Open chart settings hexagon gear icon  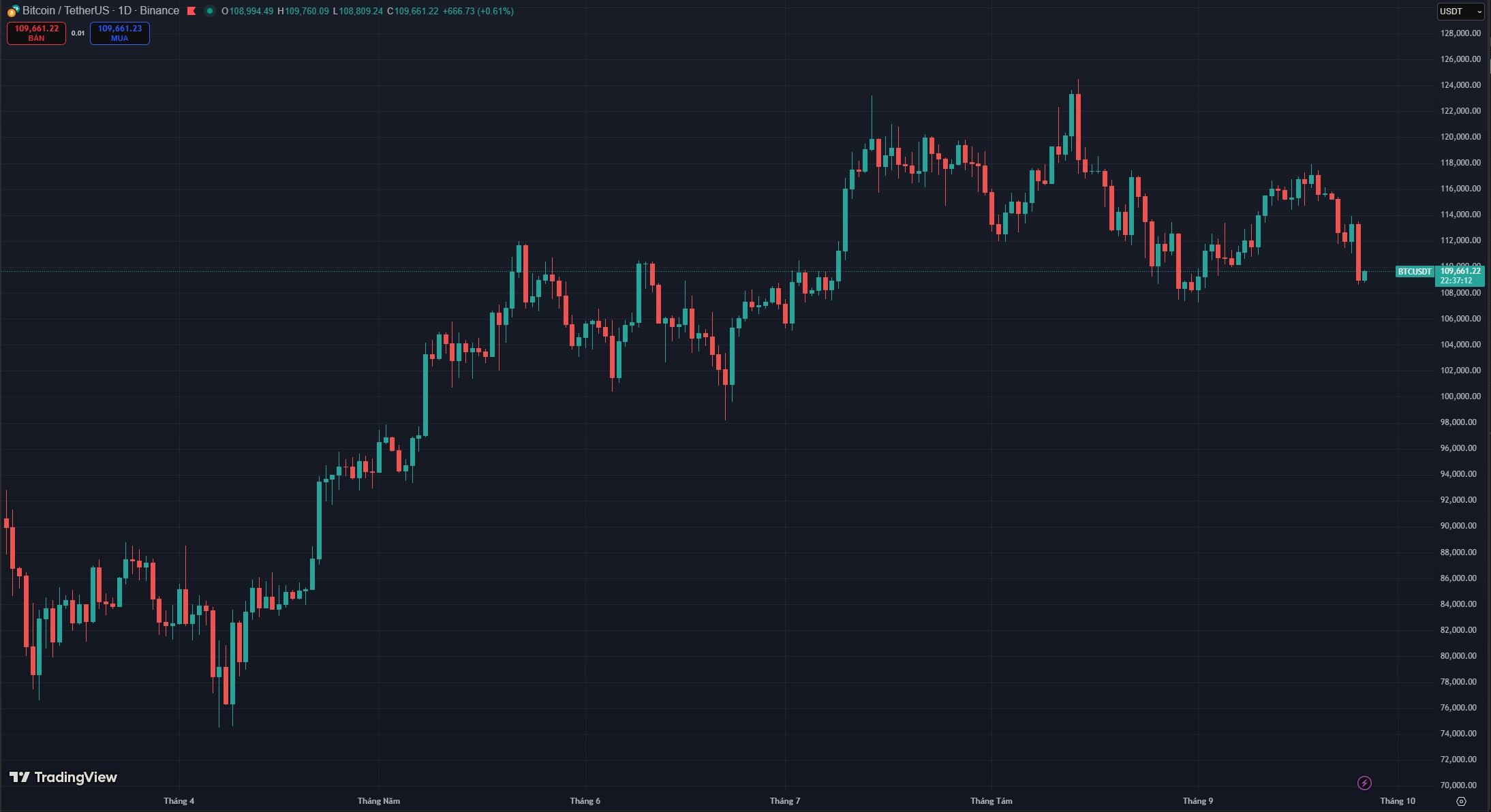point(1460,801)
